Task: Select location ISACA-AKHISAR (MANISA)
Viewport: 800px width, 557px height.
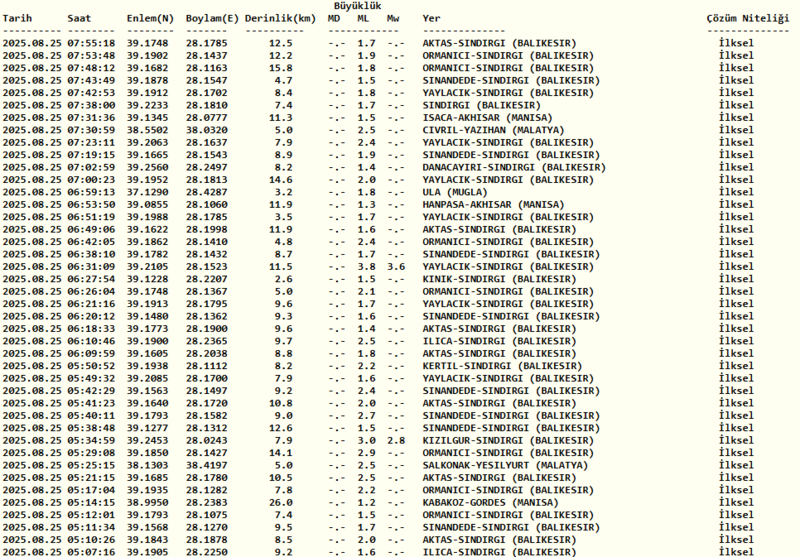Action: [487, 118]
